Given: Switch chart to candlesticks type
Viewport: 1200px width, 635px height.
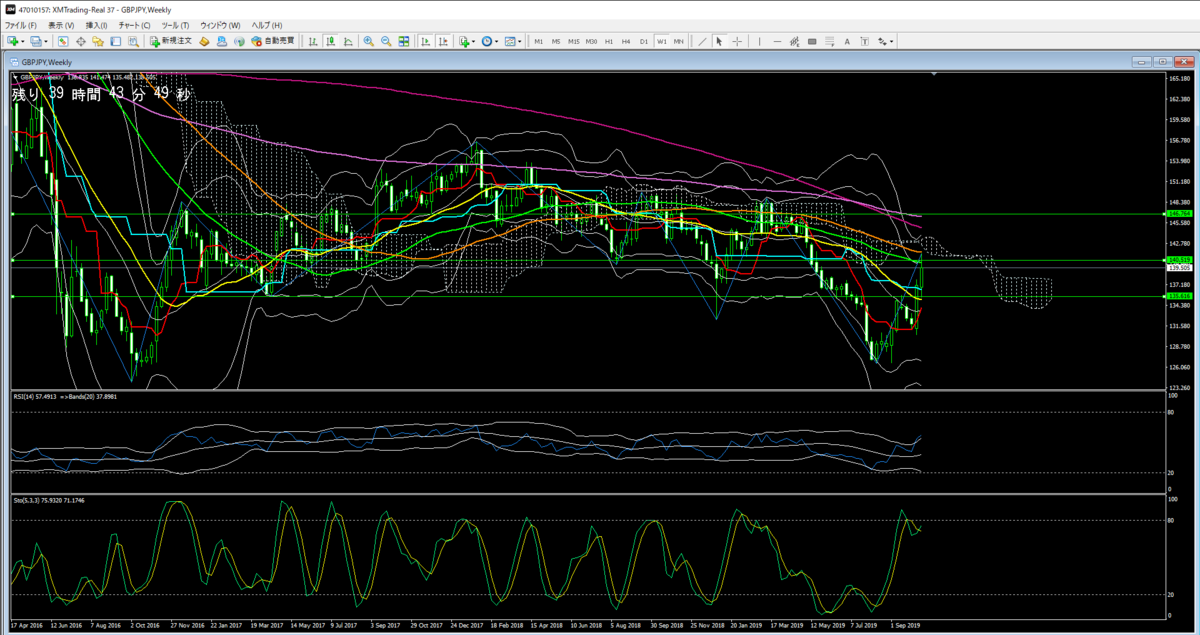Looking at the screenshot, I should tap(330, 41).
